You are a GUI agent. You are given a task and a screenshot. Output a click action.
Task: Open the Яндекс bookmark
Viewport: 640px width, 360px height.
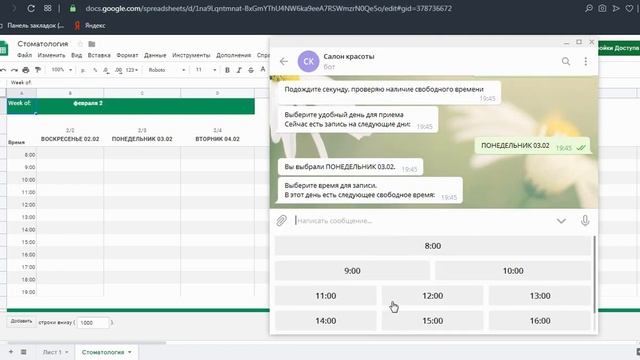pyautogui.click(x=90, y=25)
